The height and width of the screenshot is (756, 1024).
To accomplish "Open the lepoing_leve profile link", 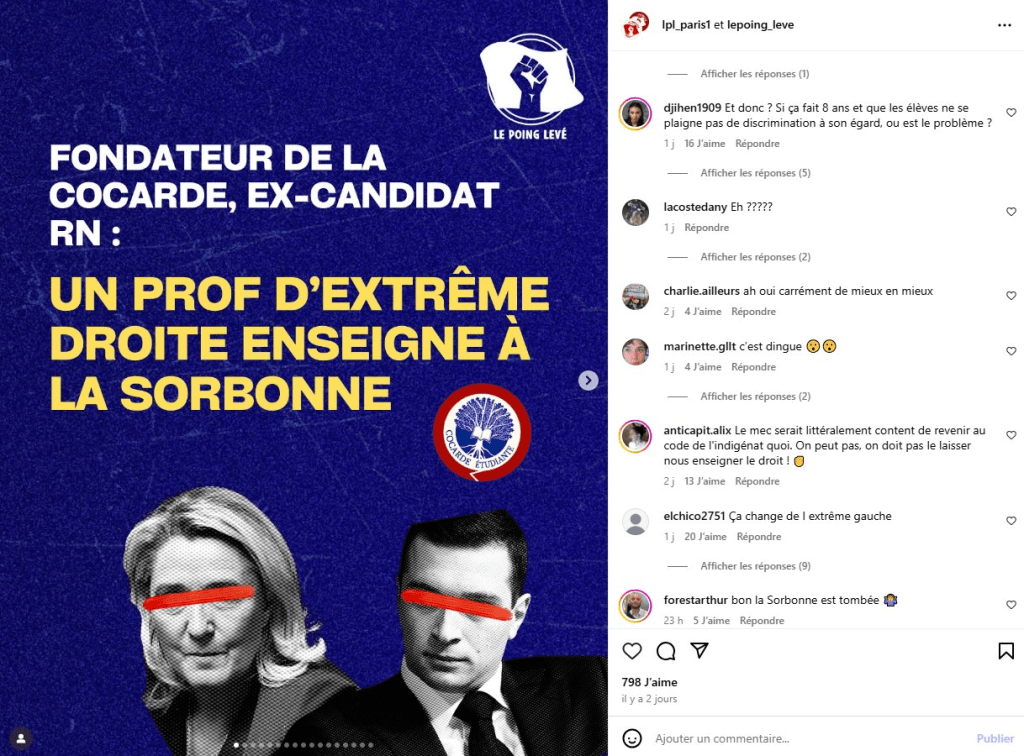I will coord(760,25).
